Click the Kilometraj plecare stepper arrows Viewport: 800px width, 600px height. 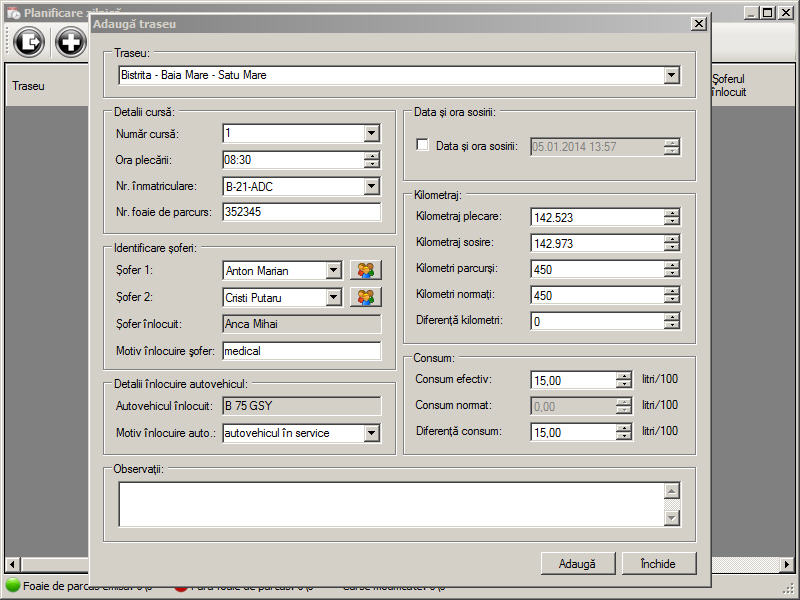[x=672, y=217]
